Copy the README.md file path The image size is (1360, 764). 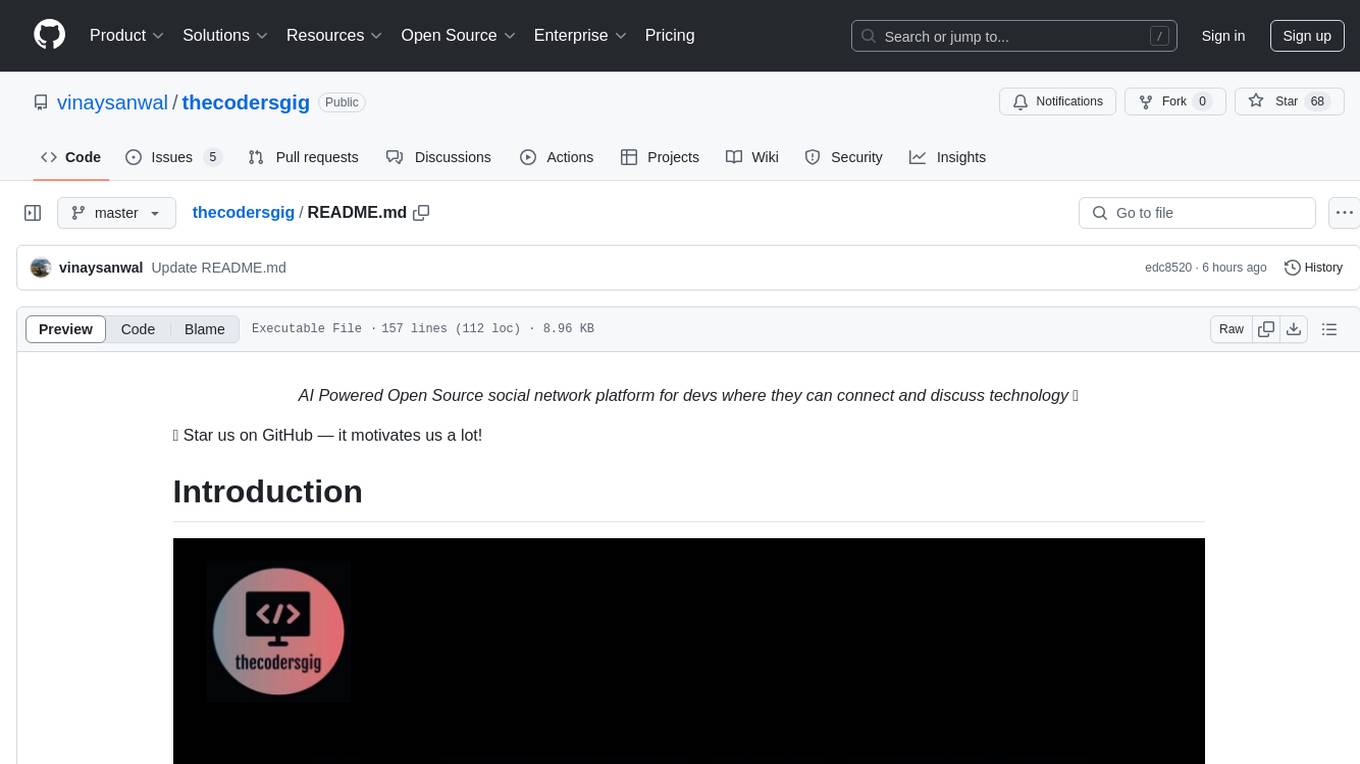pyautogui.click(x=421, y=212)
